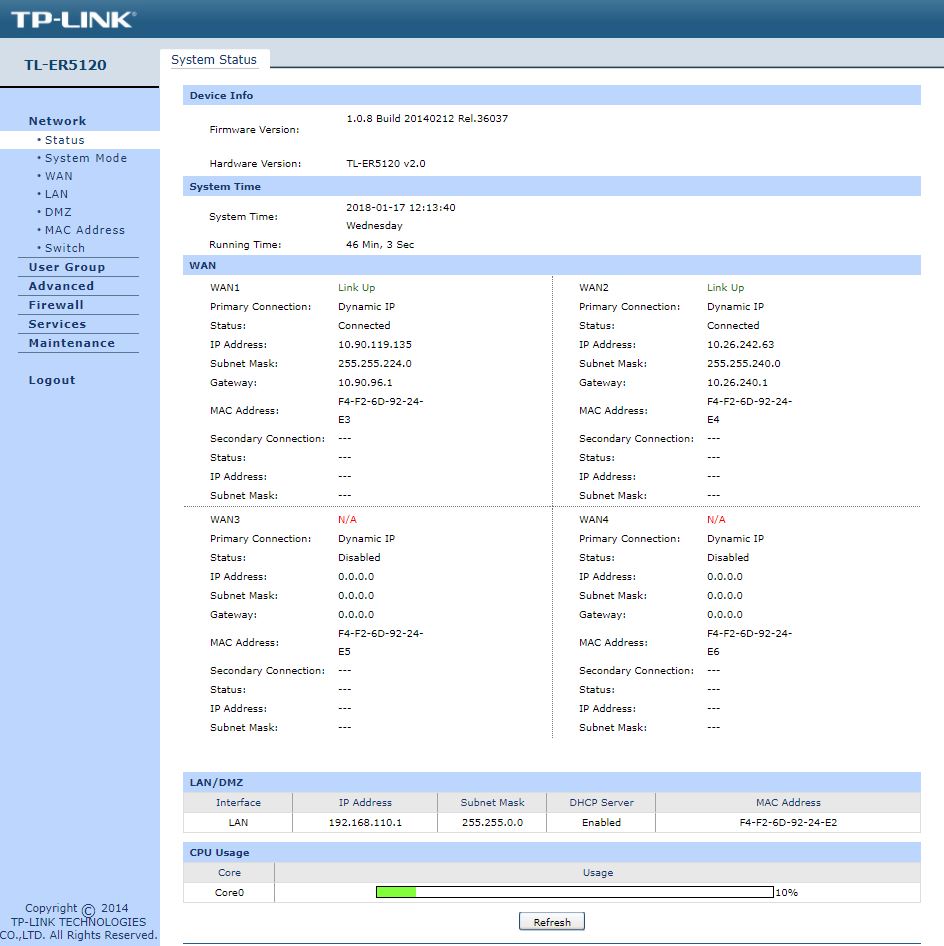Click LAN MAC address F4-F2-6D-92-24-E2
The width and height of the screenshot is (944, 946).
(788, 822)
